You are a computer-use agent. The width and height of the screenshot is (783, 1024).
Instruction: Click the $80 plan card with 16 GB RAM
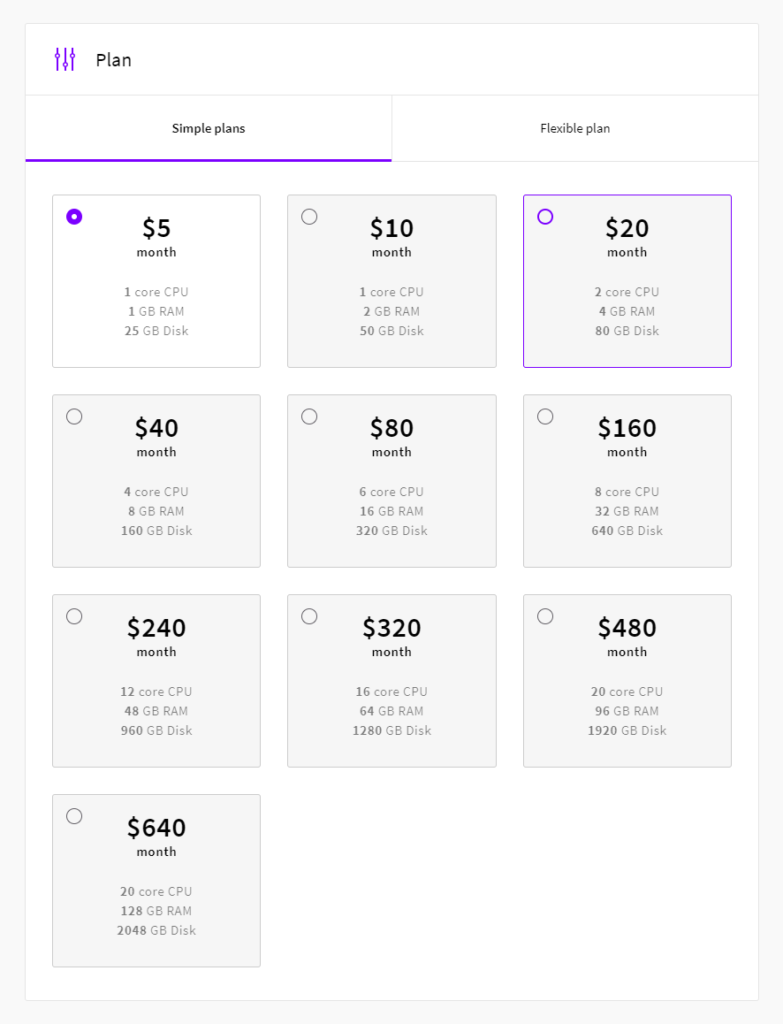tap(392, 481)
